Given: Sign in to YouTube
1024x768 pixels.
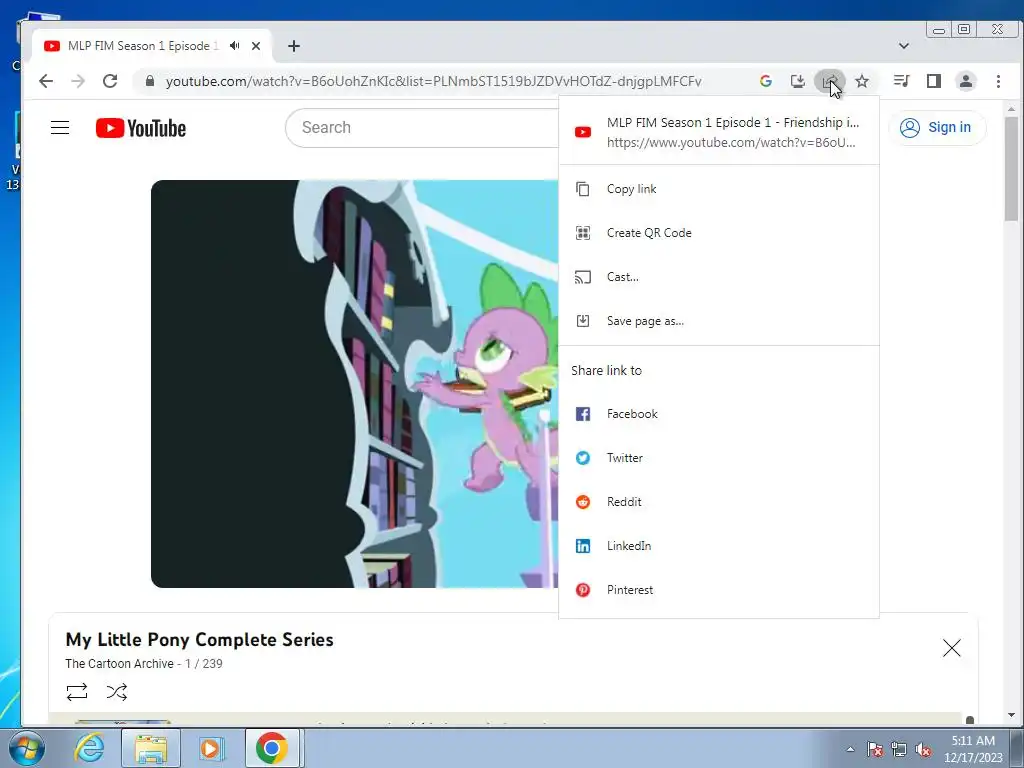Looking at the screenshot, I should 936,127.
